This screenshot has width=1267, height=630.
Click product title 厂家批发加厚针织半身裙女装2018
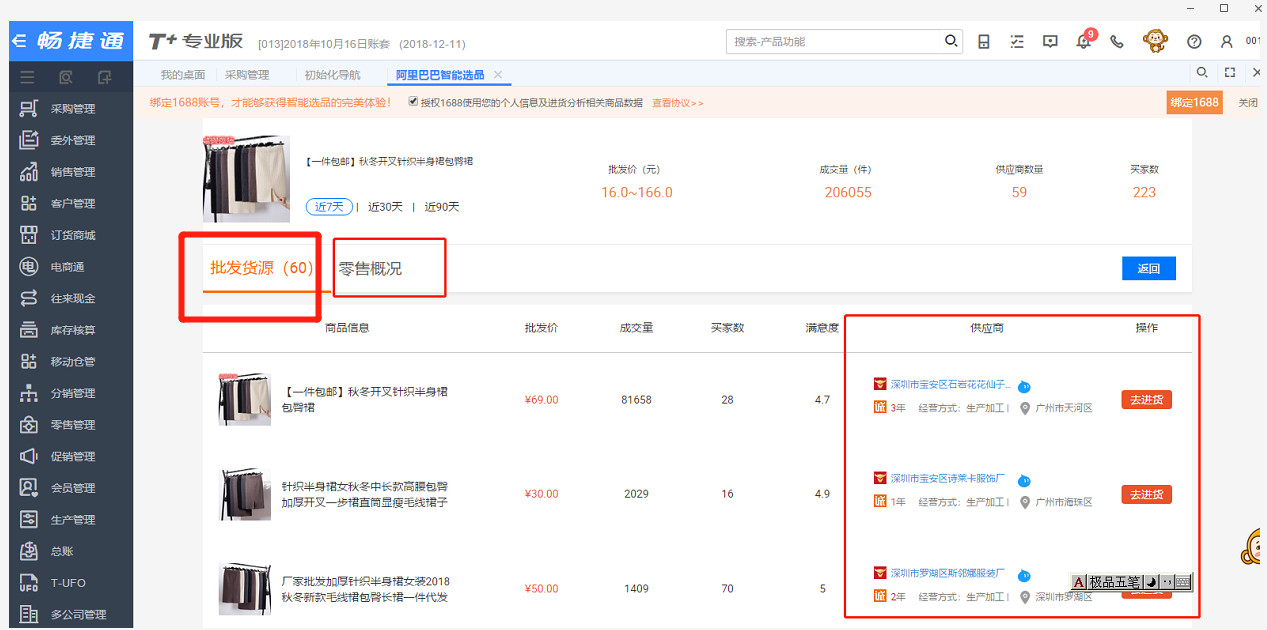coord(365,581)
